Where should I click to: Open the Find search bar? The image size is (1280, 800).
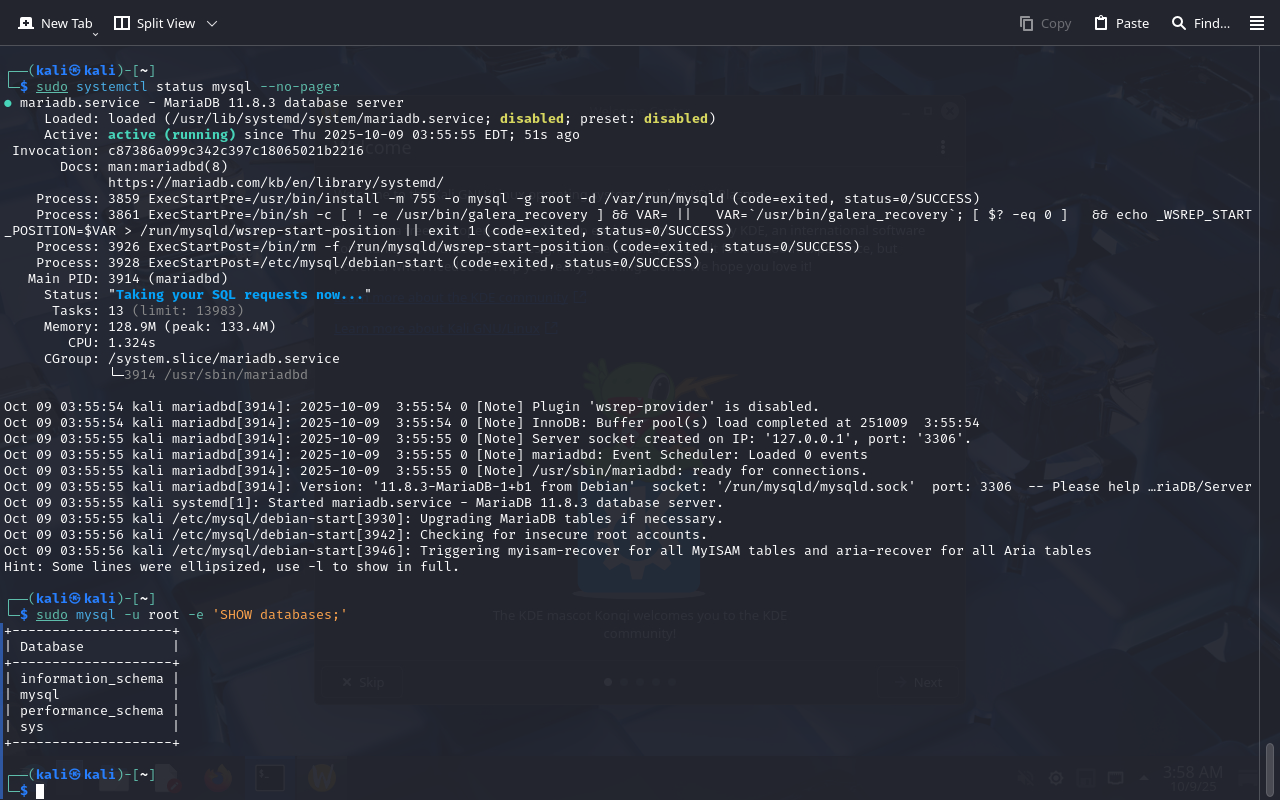point(1200,23)
